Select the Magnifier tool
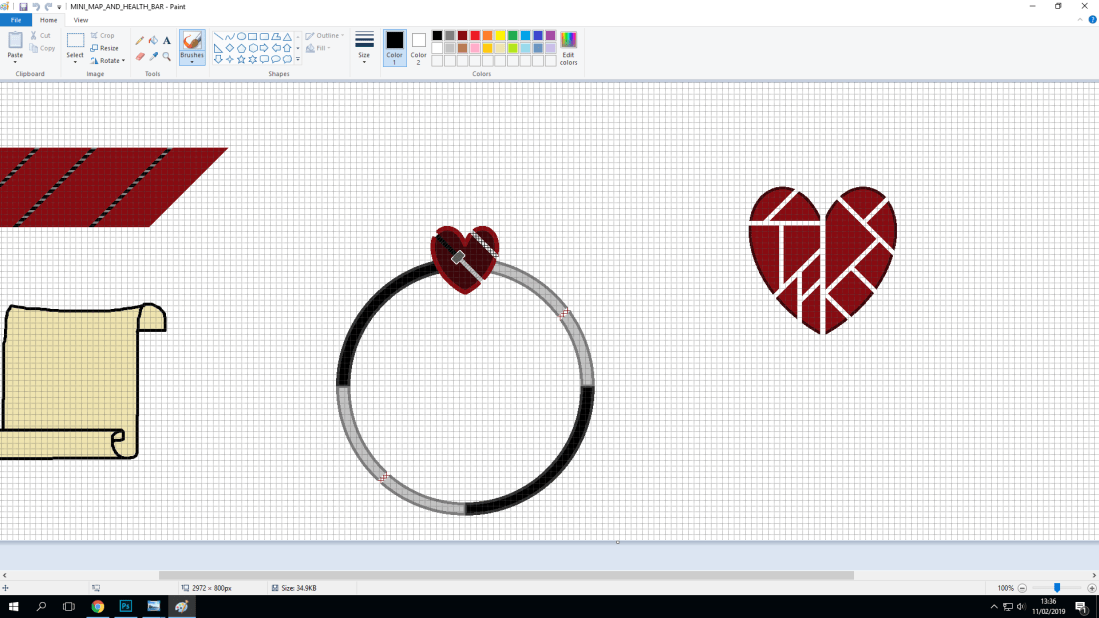 click(x=167, y=57)
